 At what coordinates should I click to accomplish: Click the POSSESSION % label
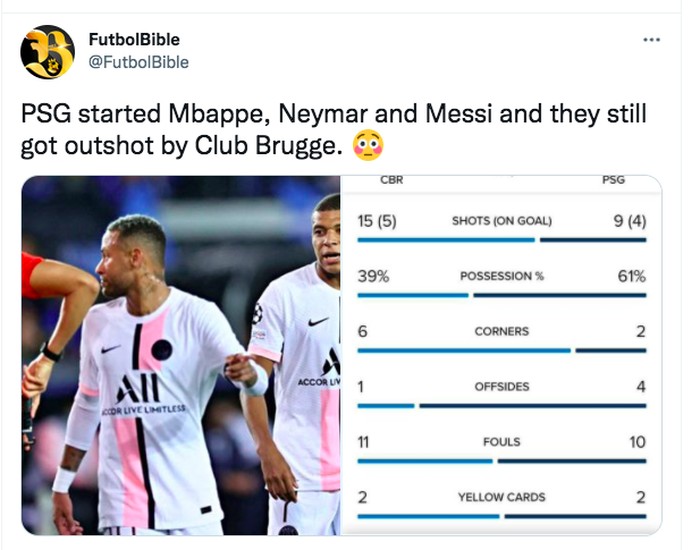coord(501,276)
